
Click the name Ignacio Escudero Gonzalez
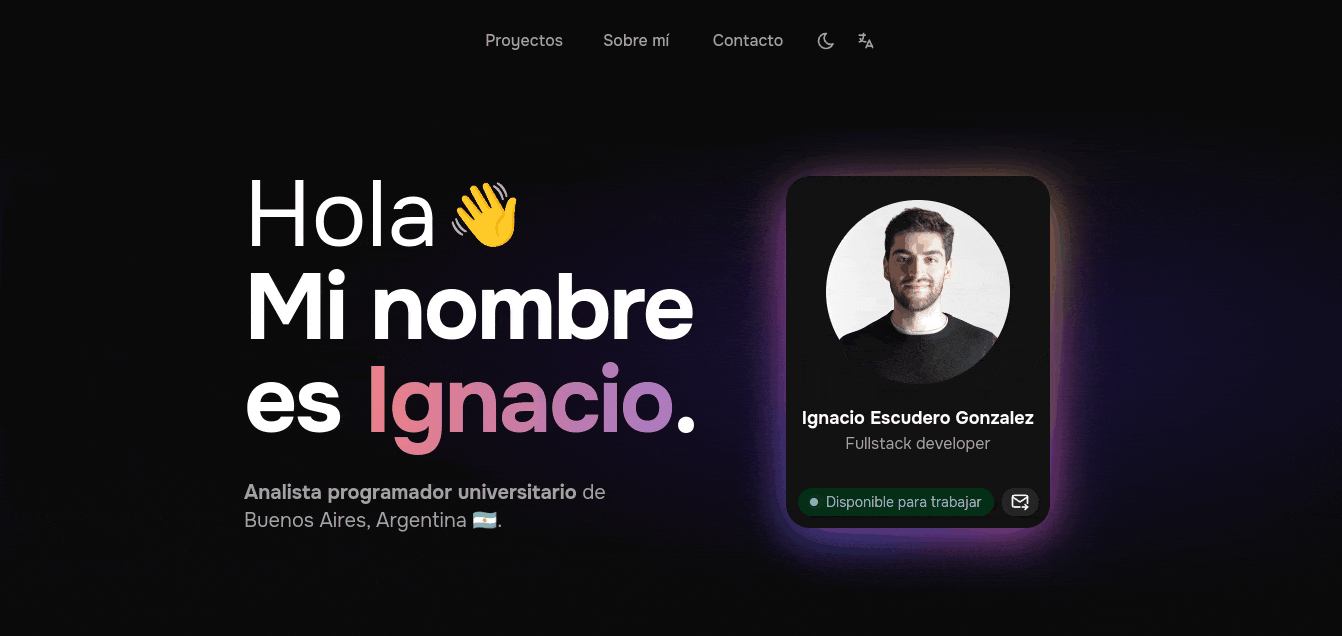click(918, 418)
